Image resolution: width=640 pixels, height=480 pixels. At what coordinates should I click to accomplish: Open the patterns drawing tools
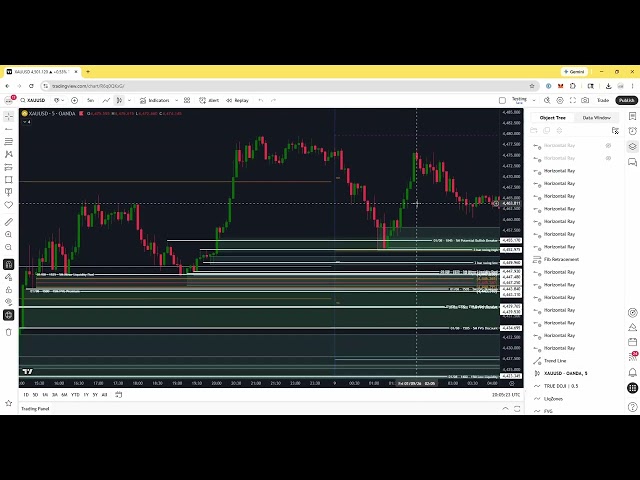[9, 154]
